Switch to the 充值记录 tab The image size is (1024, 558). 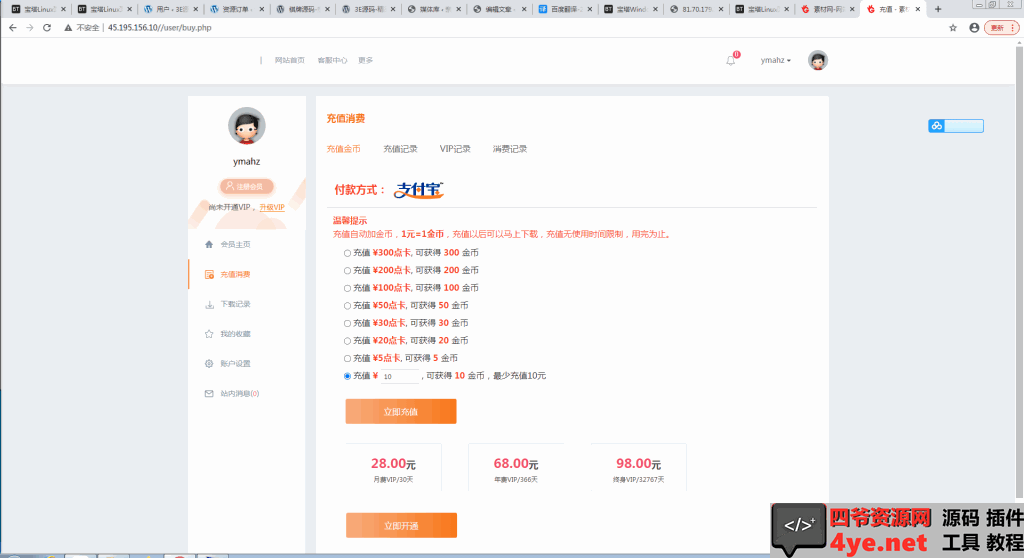[x=400, y=149]
